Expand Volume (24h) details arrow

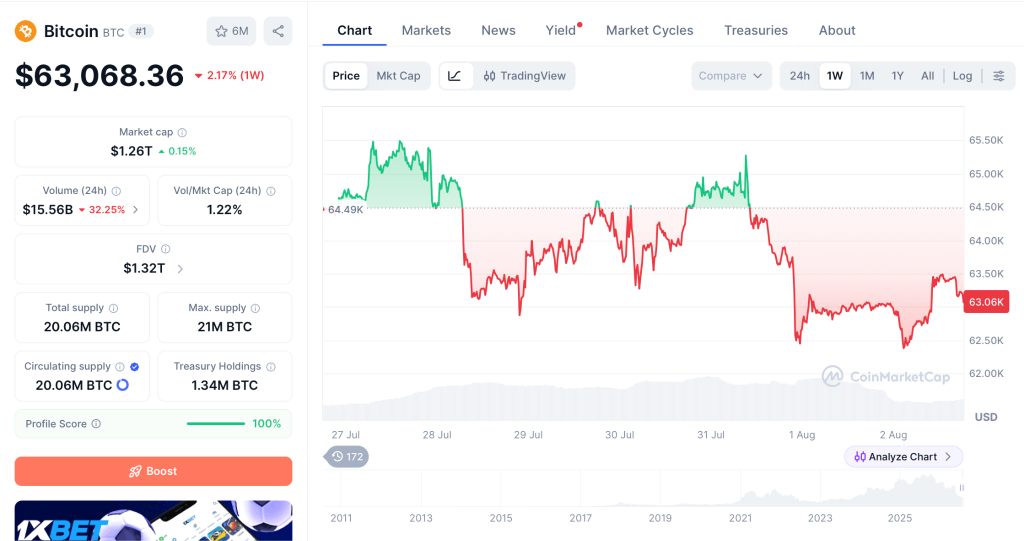click(x=135, y=210)
